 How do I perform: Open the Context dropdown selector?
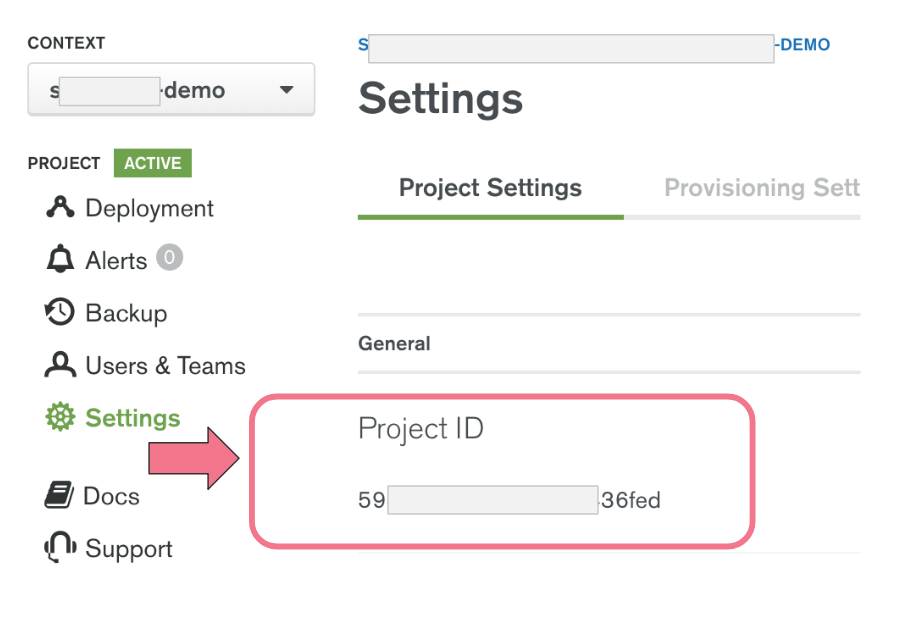170,90
